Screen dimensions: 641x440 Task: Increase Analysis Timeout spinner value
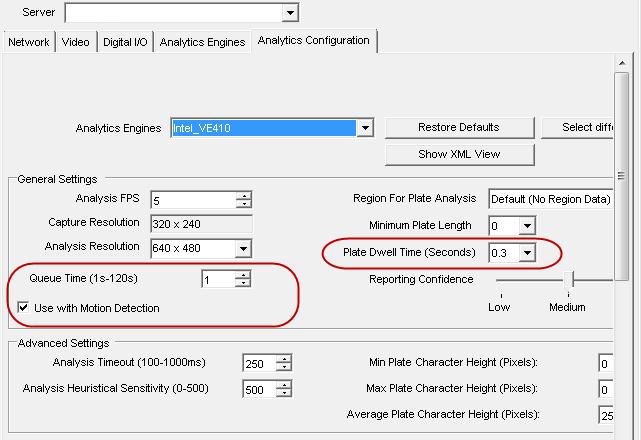point(283,359)
